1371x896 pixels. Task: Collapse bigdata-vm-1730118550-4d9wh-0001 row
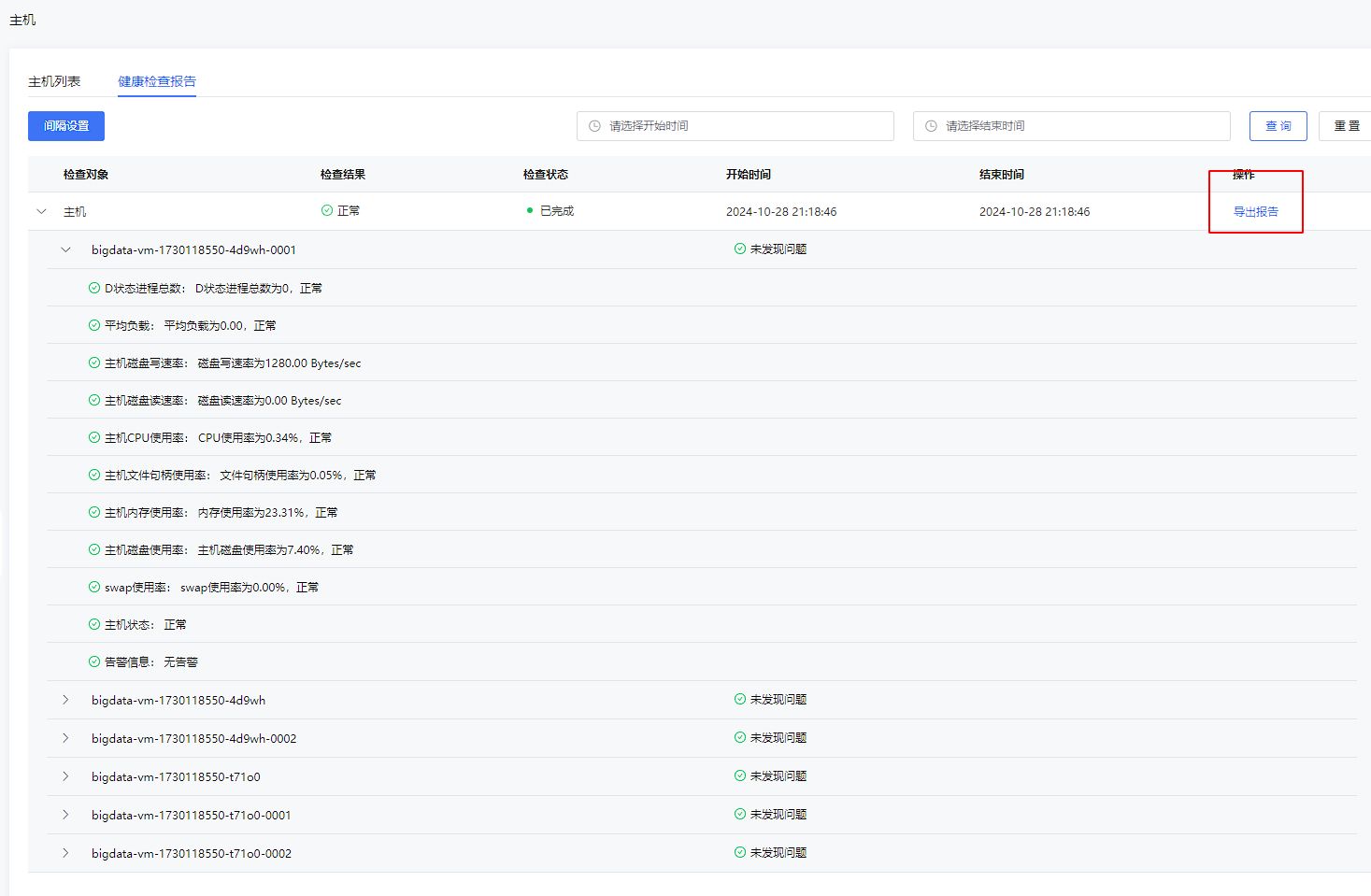click(65, 249)
